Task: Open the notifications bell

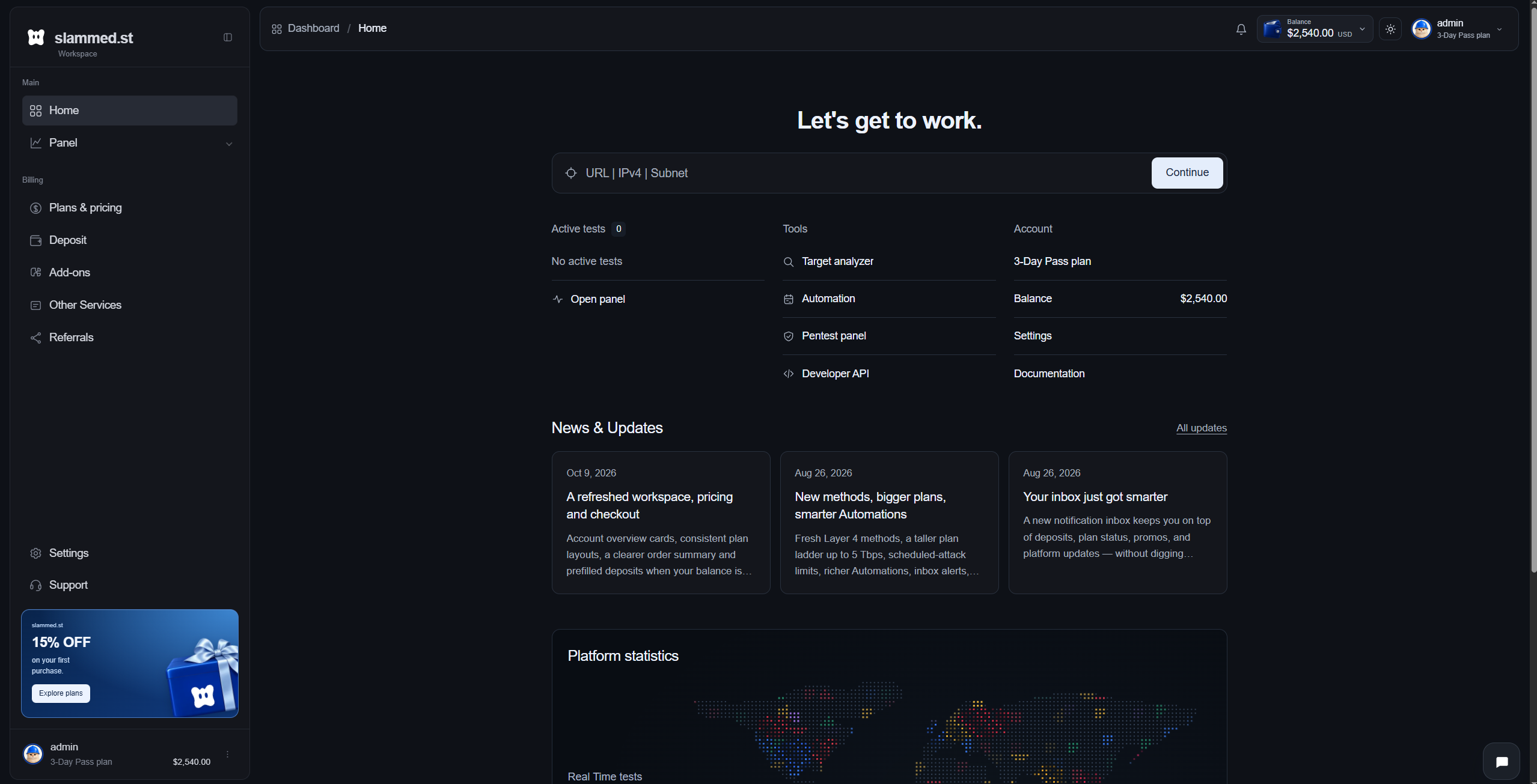Action: pos(1241,29)
